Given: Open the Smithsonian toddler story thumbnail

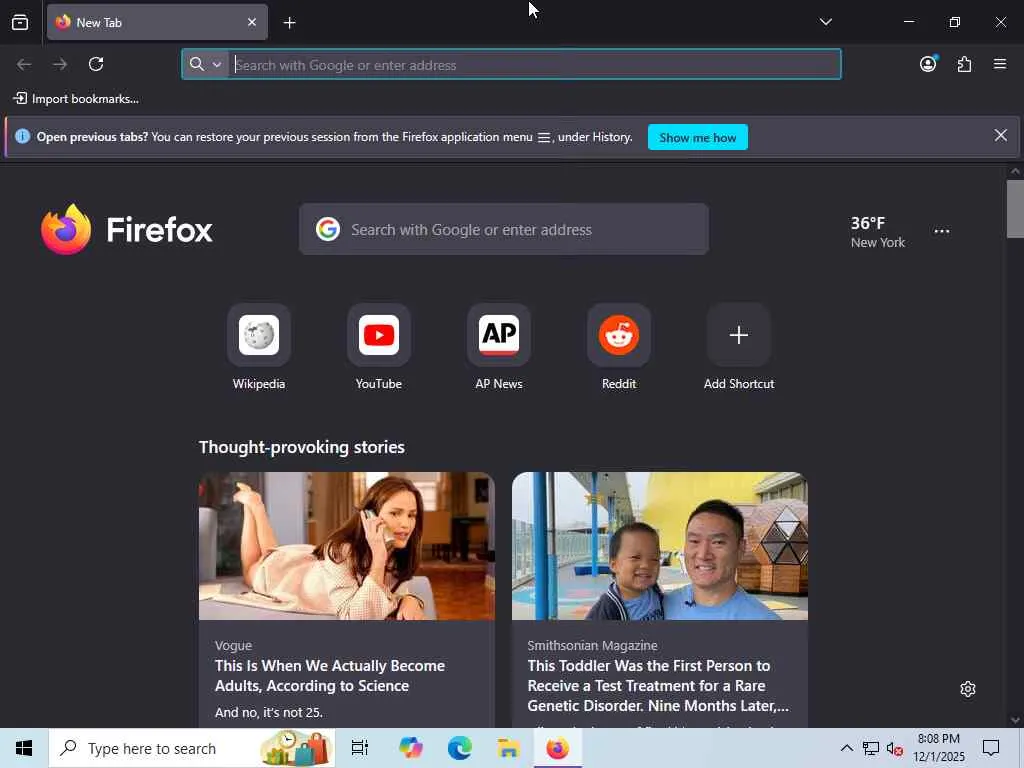Looking at the screenshot, I should coord(660,546).
